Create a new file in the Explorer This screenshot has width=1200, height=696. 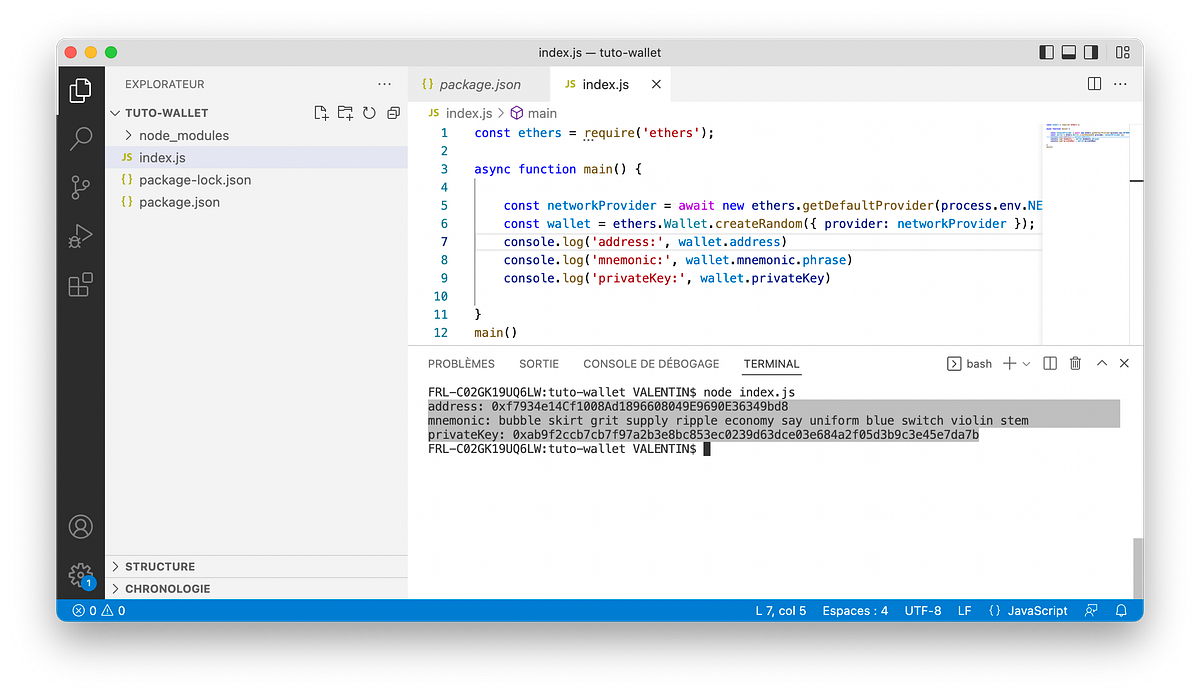[321, 113]
